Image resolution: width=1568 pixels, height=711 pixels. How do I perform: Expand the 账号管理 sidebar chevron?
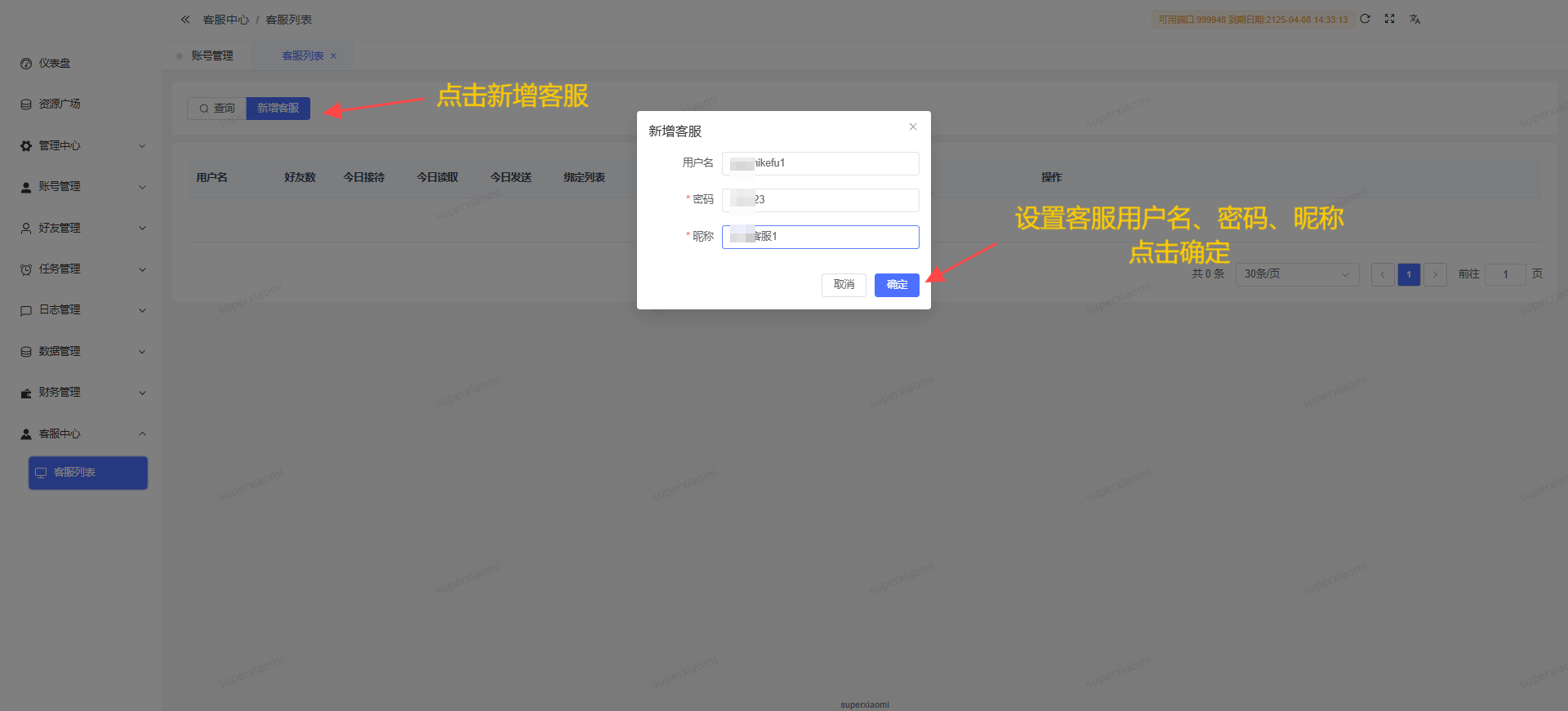tap(142, 187)
